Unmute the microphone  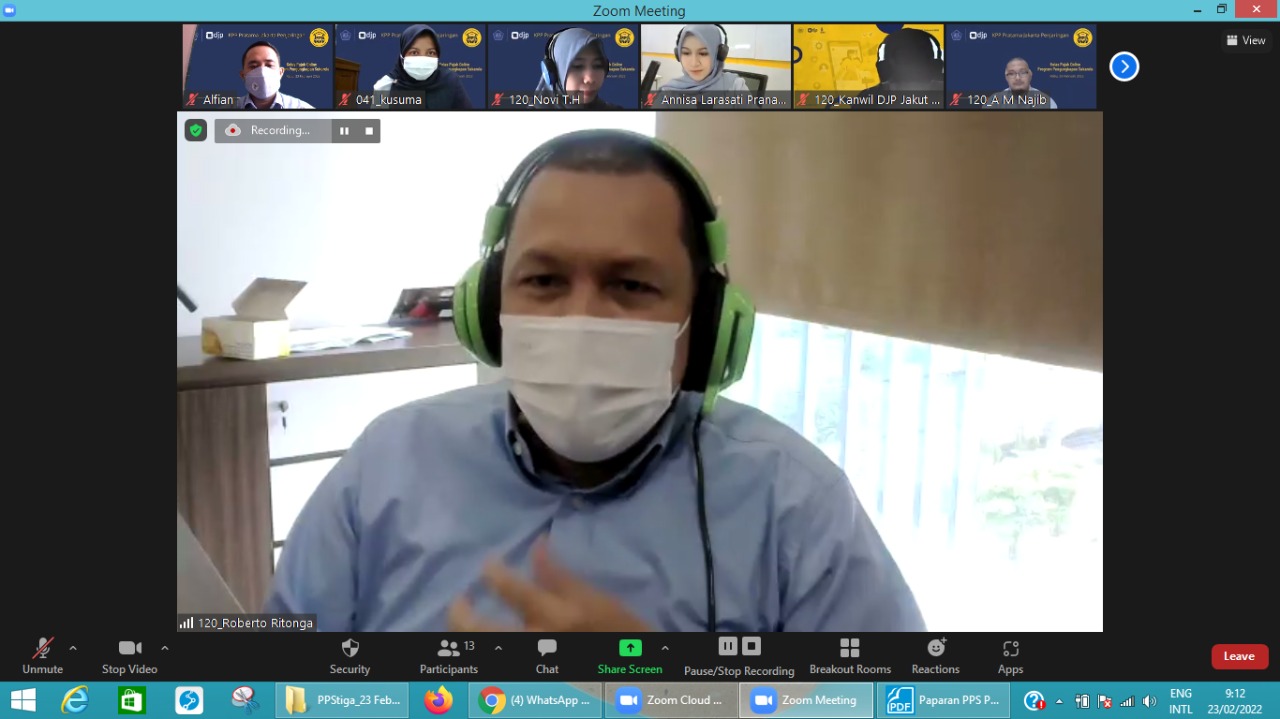tap(42, 656)
